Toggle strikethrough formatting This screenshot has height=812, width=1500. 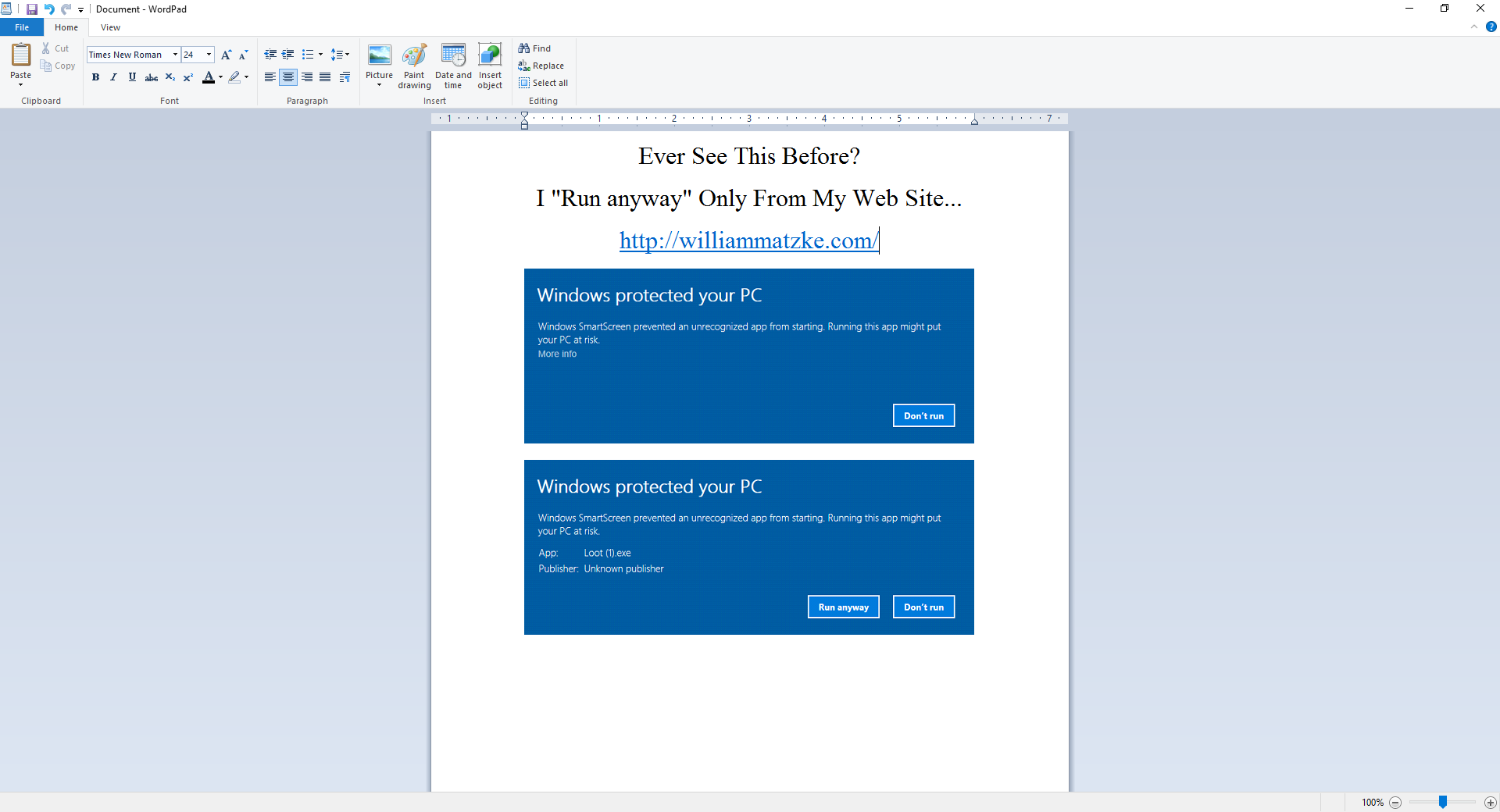(x=152, y=77)
